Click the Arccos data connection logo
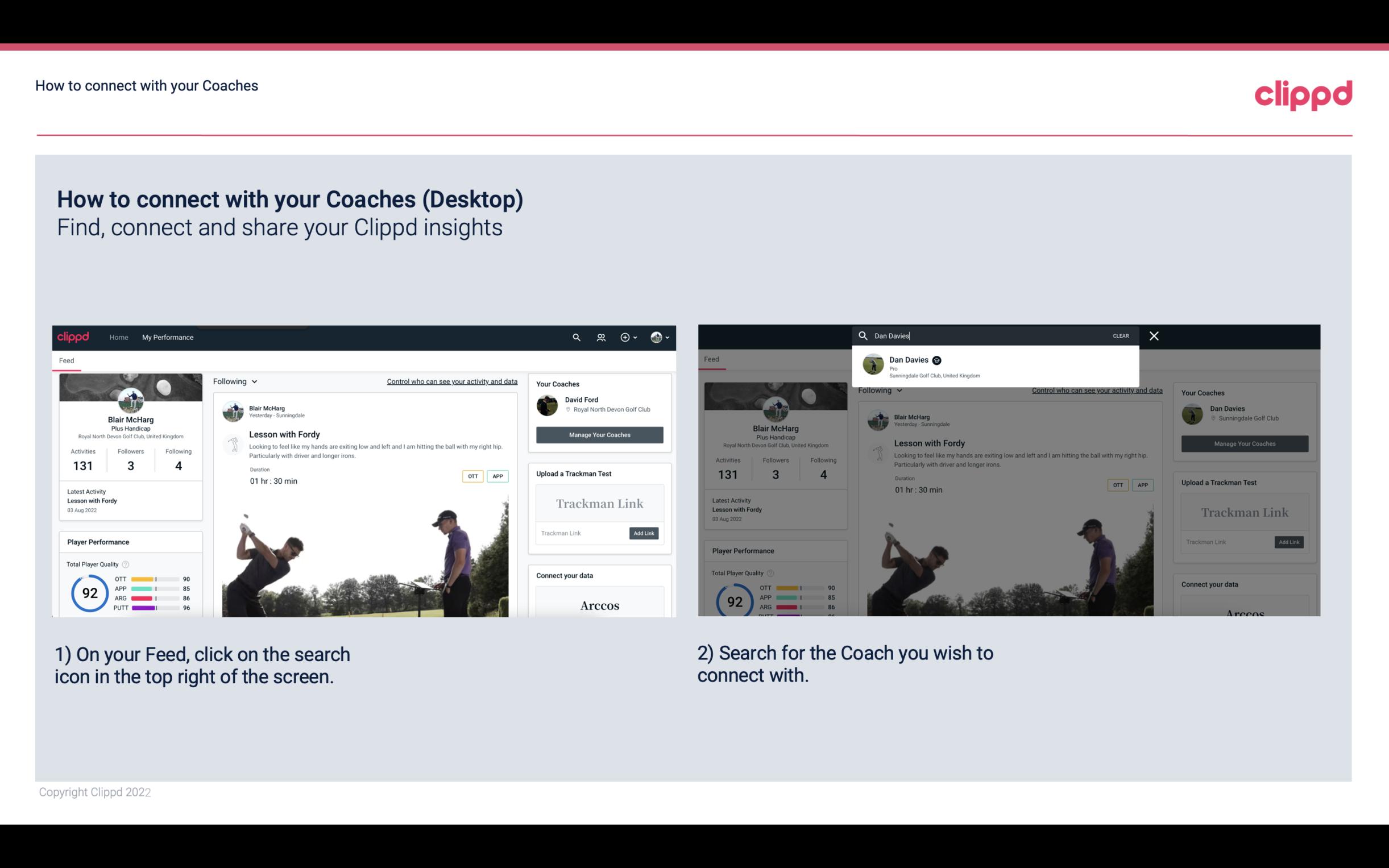The height and width of the screenshot is (868, 1389). tap(599, 605)
